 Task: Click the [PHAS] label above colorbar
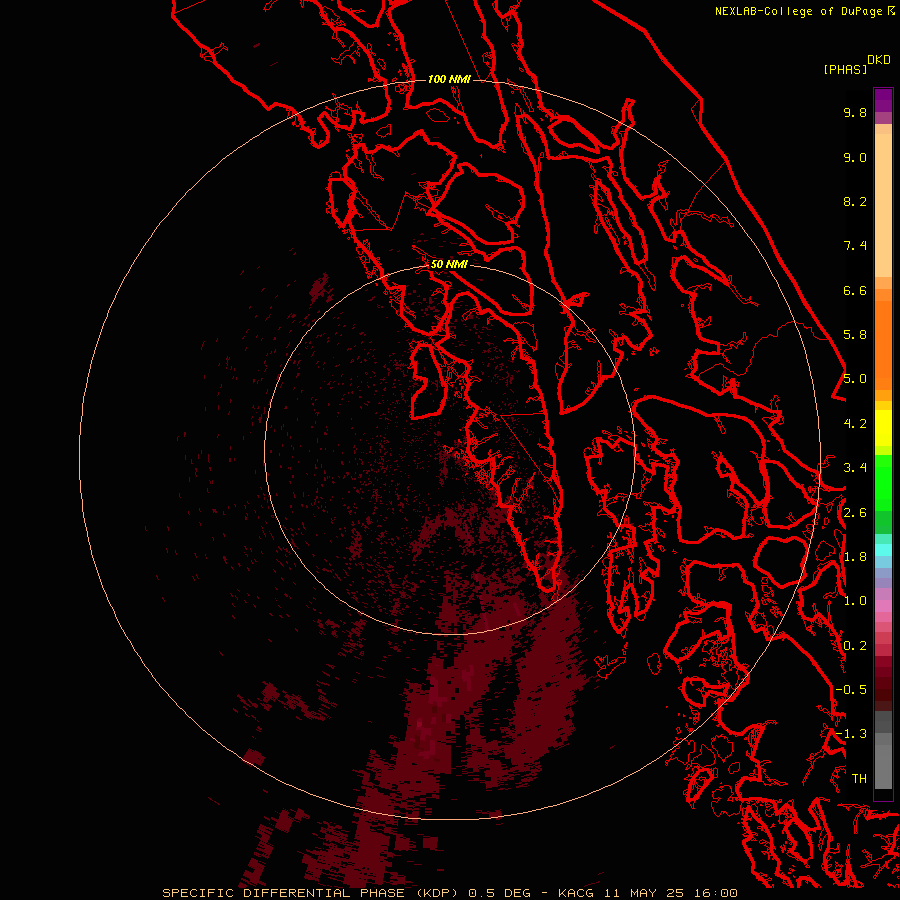click(x=845, y=70)
